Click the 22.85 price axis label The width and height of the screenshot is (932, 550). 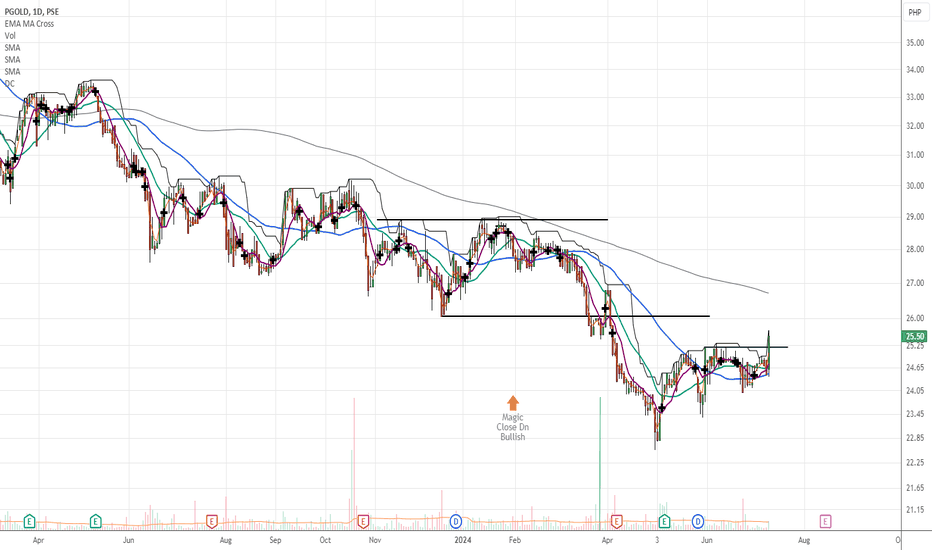pyautogui.click(x=915, y=438)
